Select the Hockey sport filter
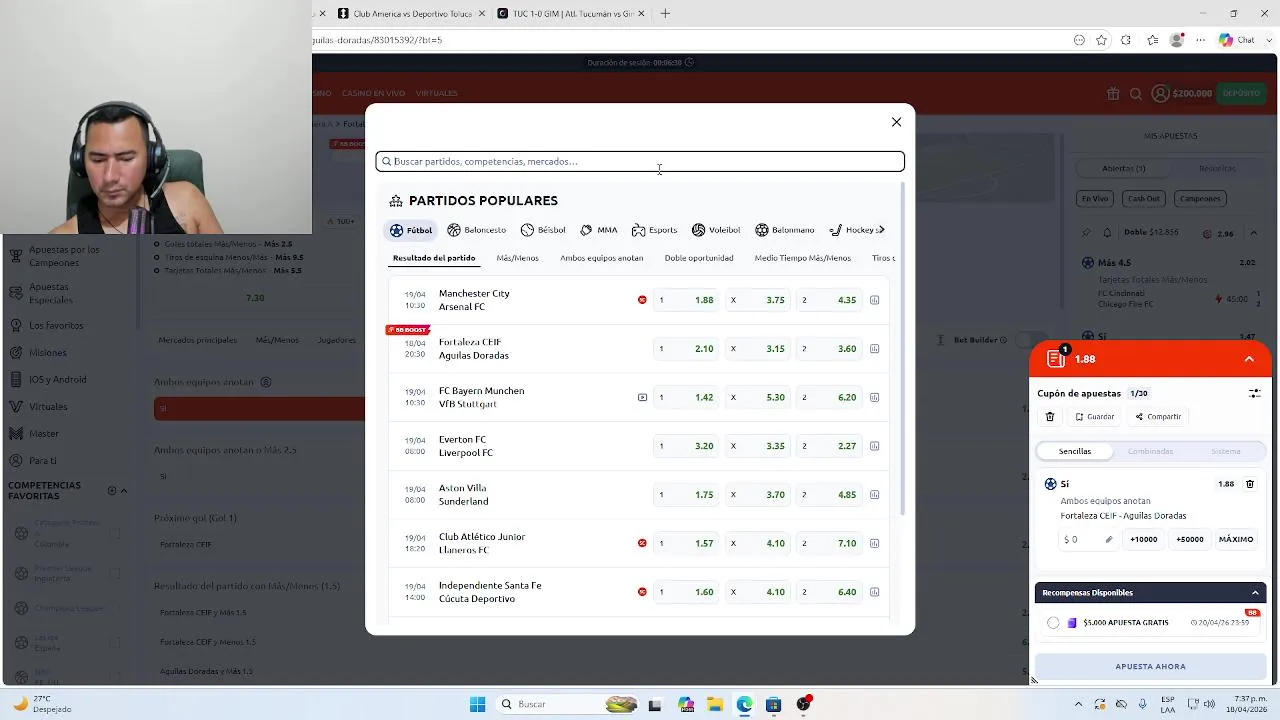Viewport: 1280px width, 720px height. pos(857,230)
